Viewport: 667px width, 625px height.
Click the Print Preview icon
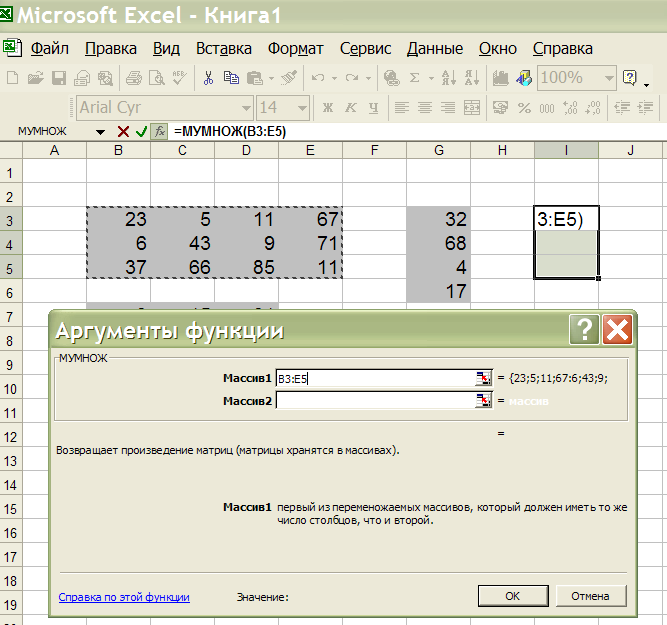[x=157, y=78]
